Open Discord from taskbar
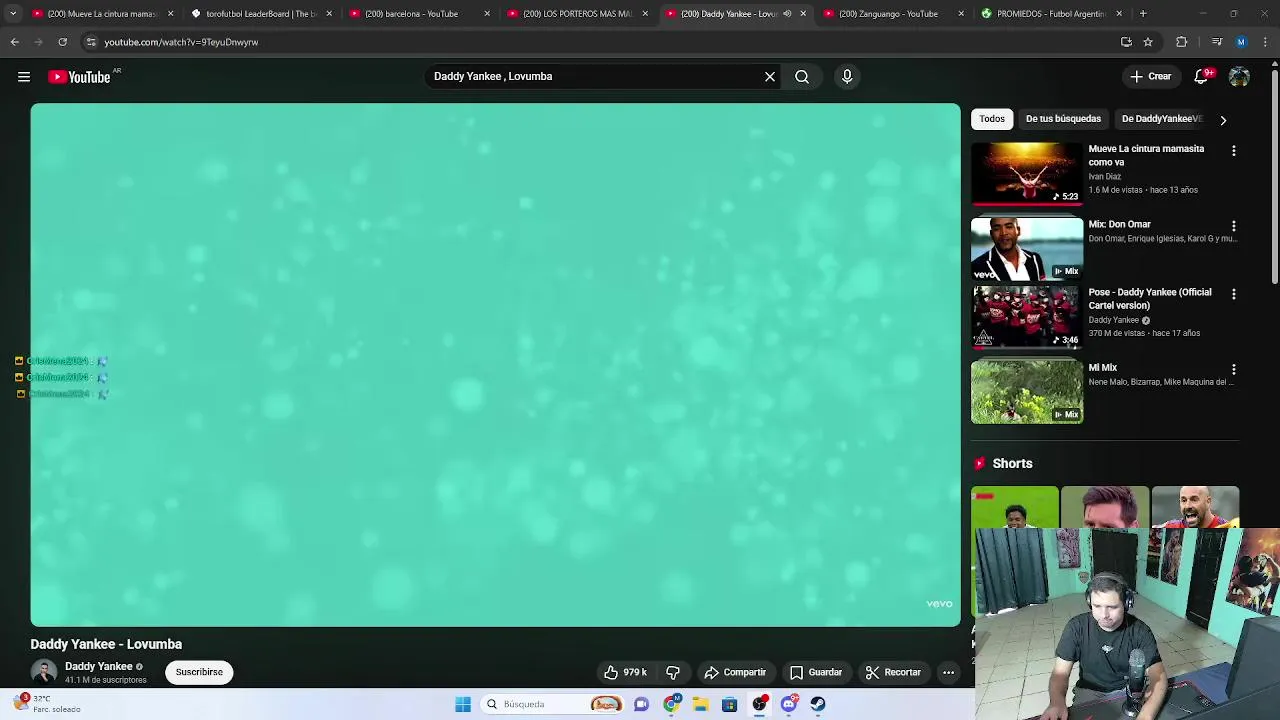The height and width of the screenshot is (720, 1280). (x=789, y=704)
